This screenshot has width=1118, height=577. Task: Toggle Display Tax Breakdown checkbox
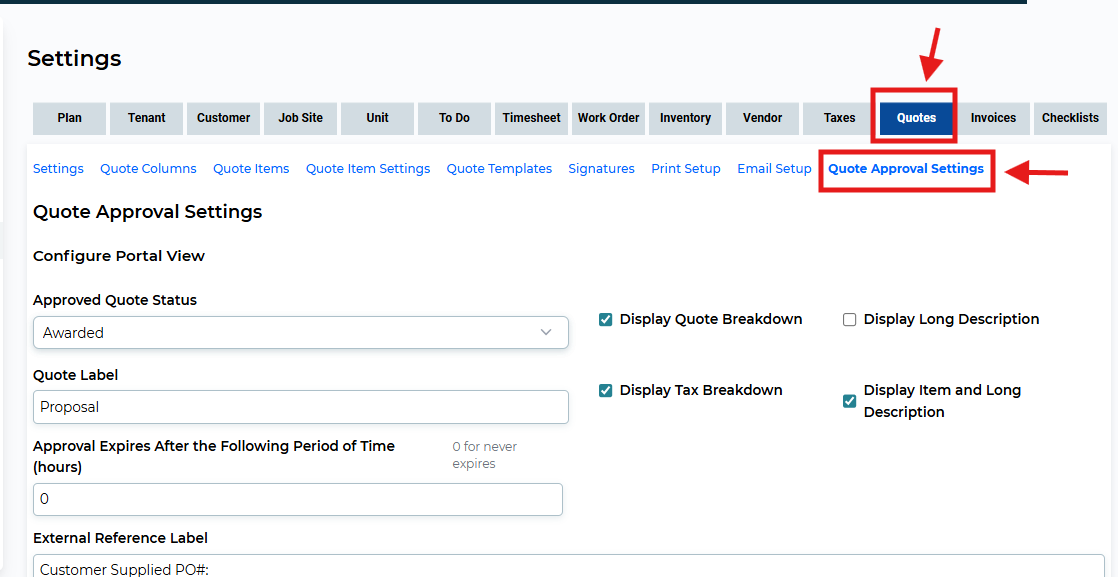coord(605,391)
